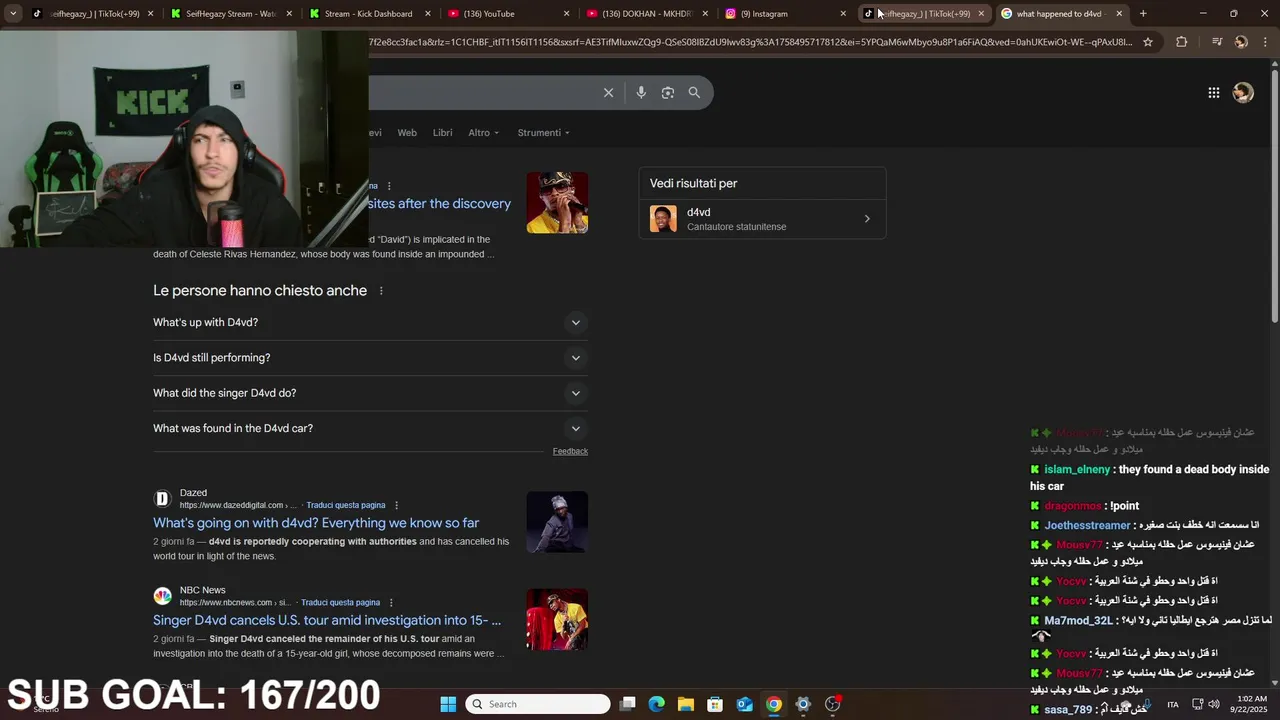Click the Chrome address bar URL
This screenshot has width=1280, height=720.
coord(750,42)
